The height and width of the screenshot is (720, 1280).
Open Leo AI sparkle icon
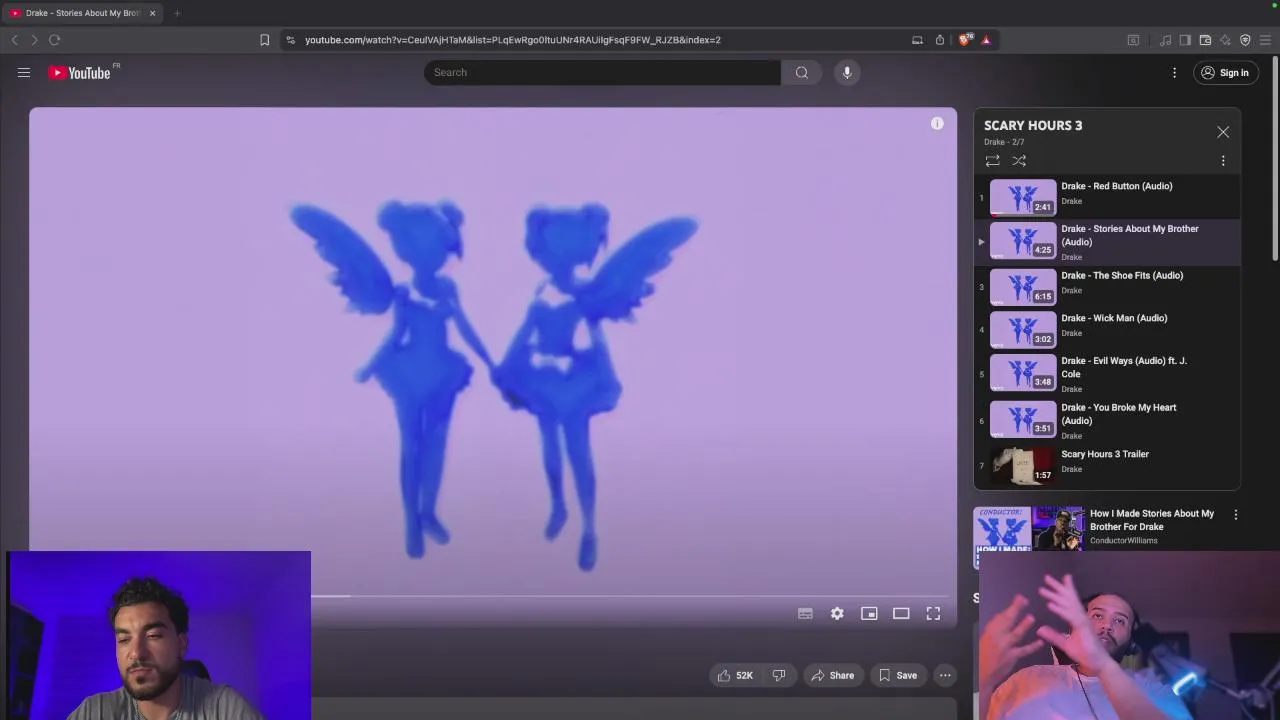coord(1225,40)
